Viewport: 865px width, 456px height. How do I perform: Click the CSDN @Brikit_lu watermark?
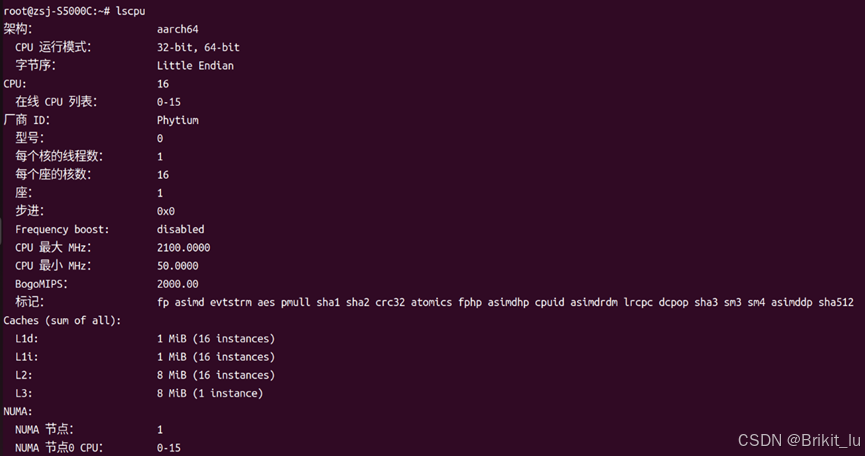pyautogui.click(x=799, y=440)
